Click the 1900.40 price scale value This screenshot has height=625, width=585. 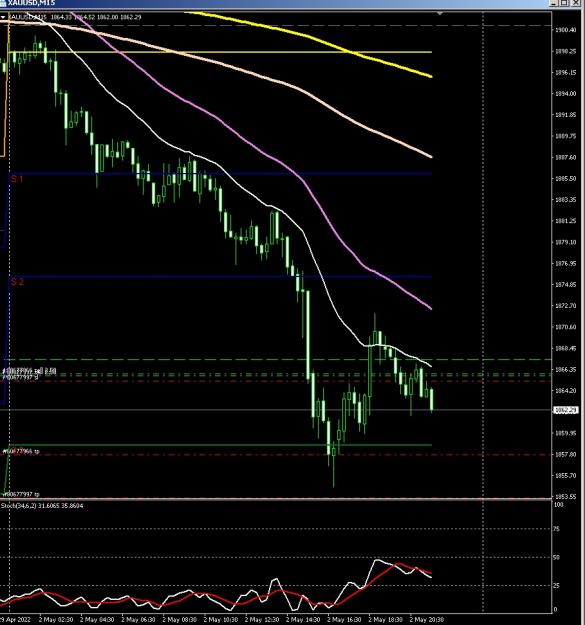(x=565, y=30)
